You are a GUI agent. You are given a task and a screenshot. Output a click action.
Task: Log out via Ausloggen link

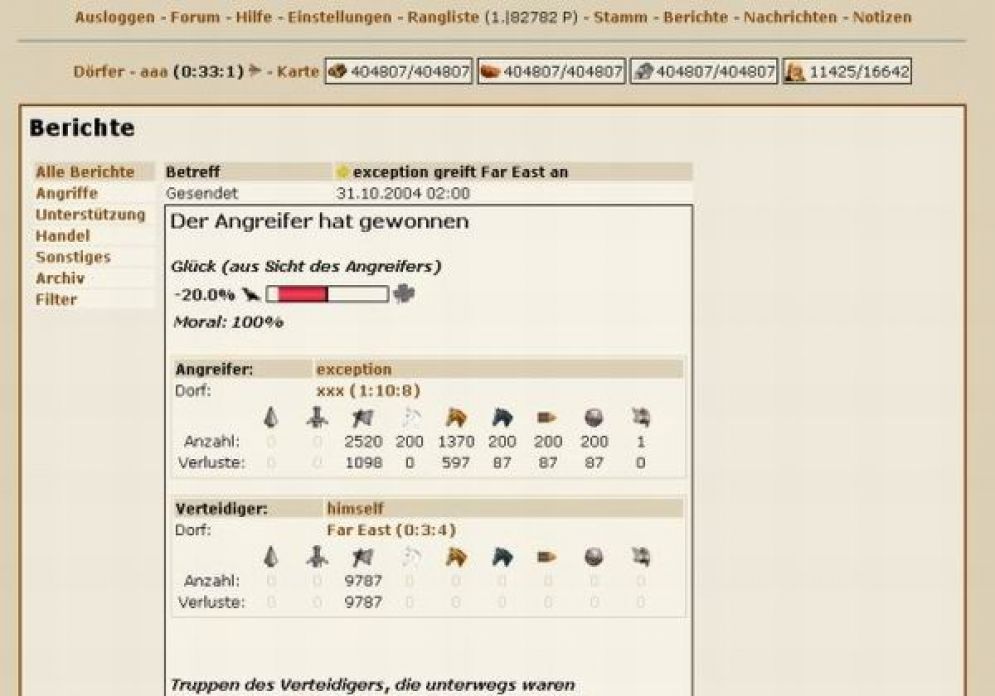click(x=115, y=17)
